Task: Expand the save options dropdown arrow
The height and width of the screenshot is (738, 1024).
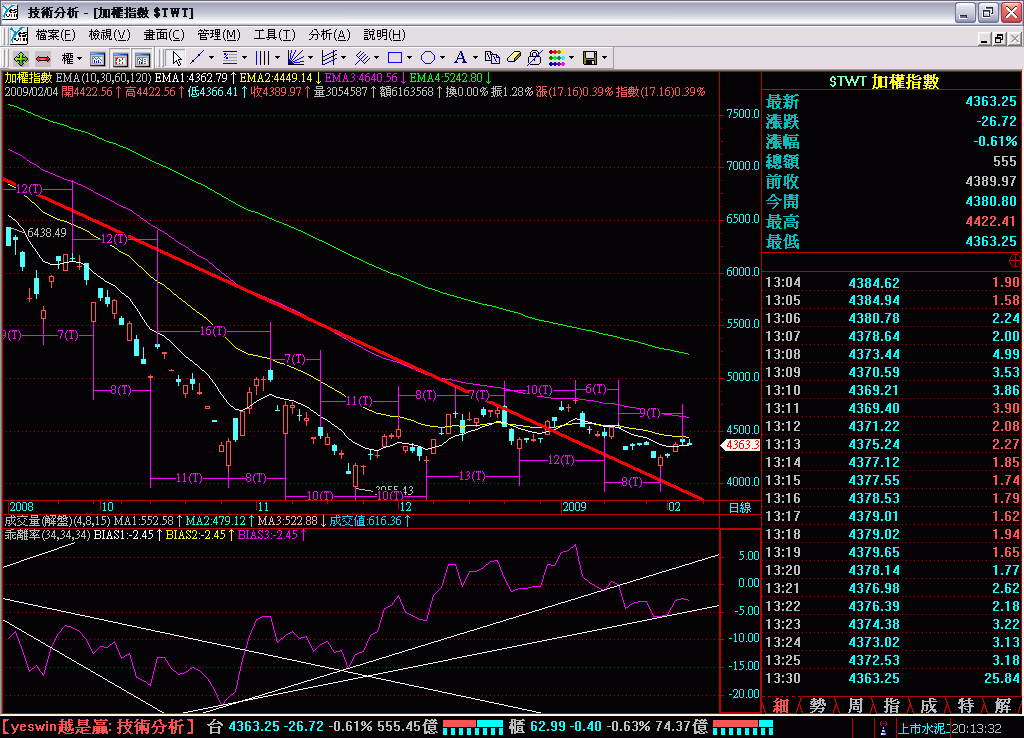Action: point(605,59)
